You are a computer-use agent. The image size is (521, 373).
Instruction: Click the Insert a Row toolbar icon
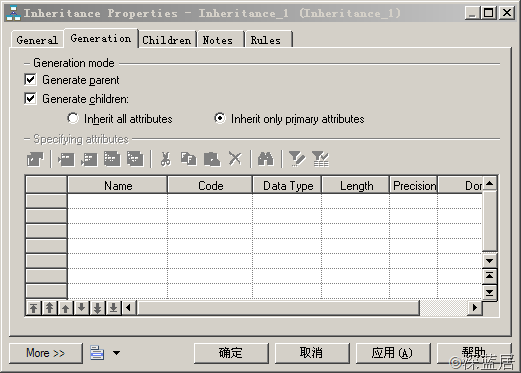point(66,159)
